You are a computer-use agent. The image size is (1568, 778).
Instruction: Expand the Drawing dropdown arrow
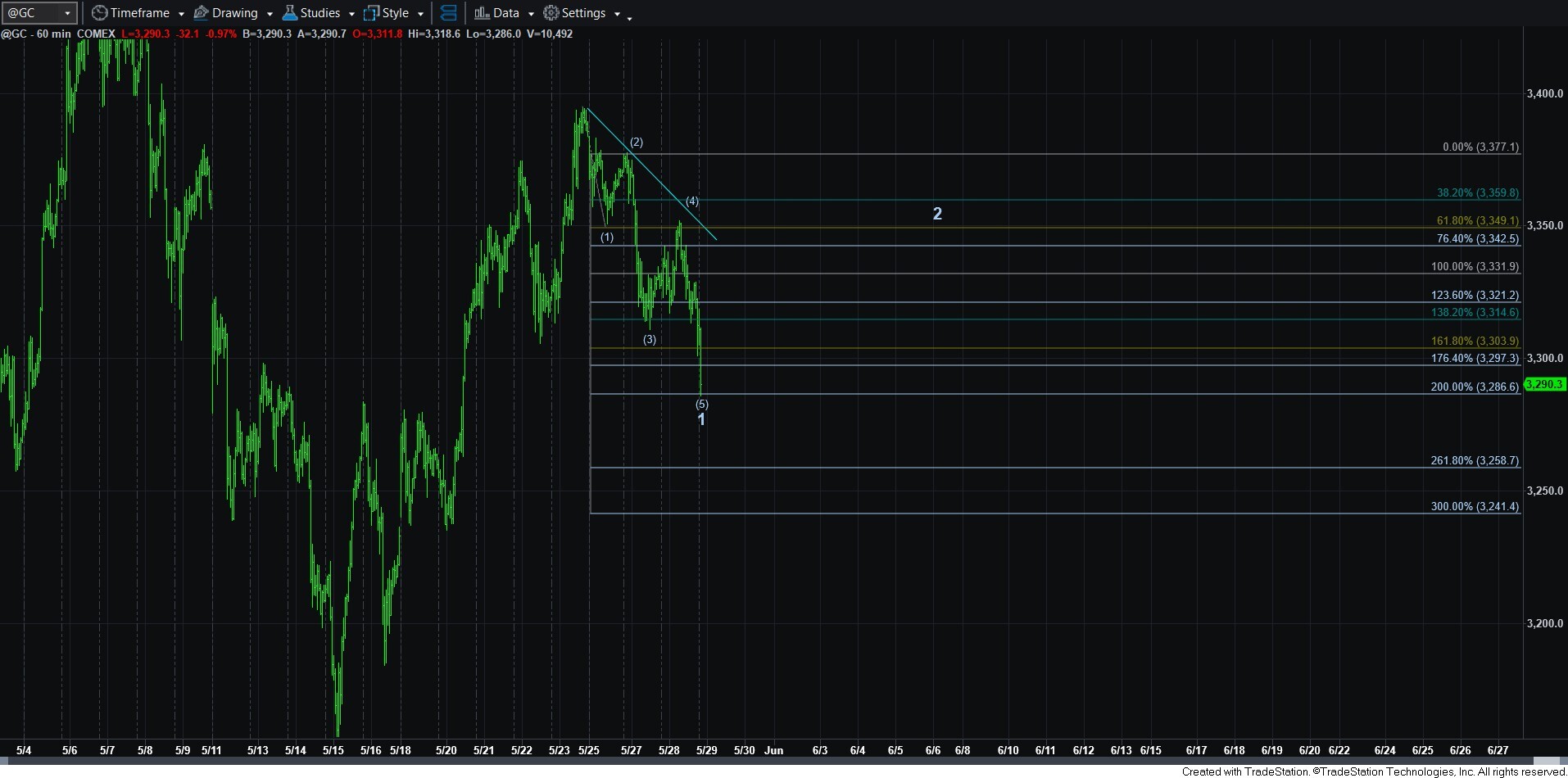point(270,14)
